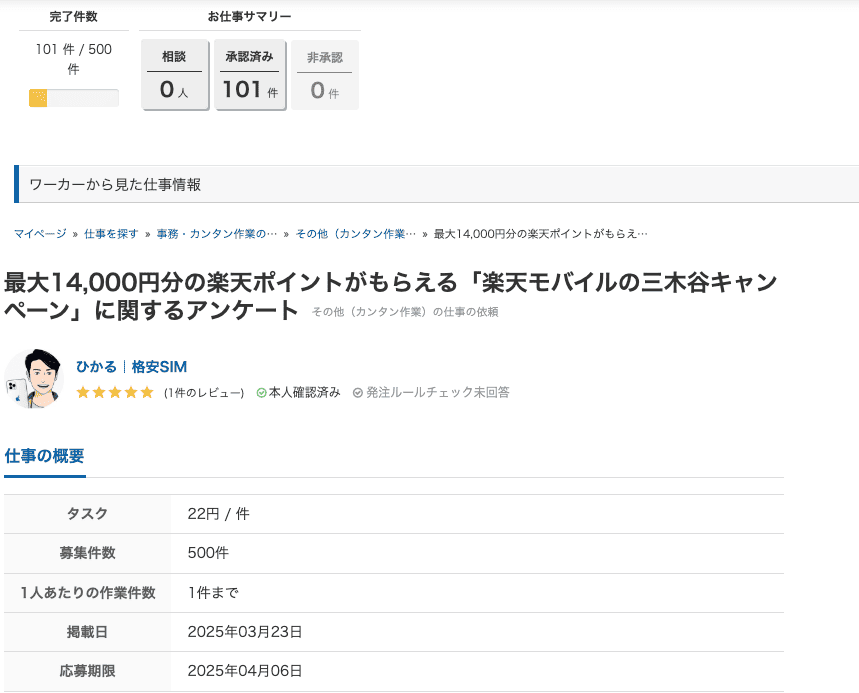Click the five-star rating icons
859x693 pixels.
(115, 392)
